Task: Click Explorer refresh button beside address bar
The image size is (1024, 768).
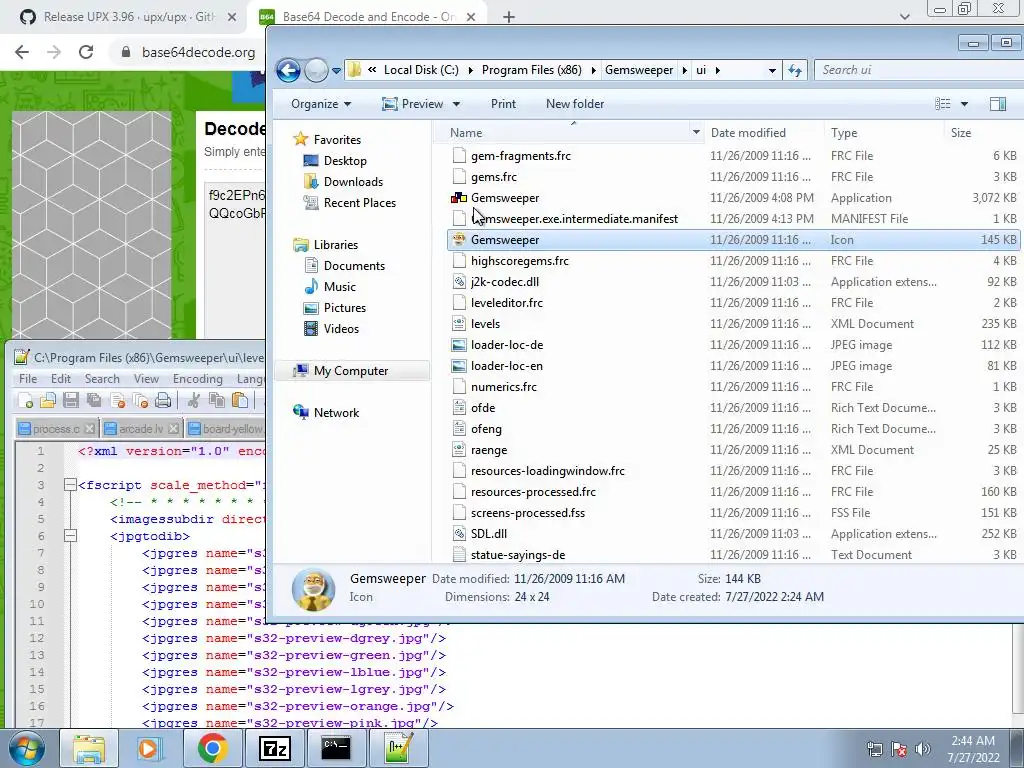Action: [x=795, y=70]
